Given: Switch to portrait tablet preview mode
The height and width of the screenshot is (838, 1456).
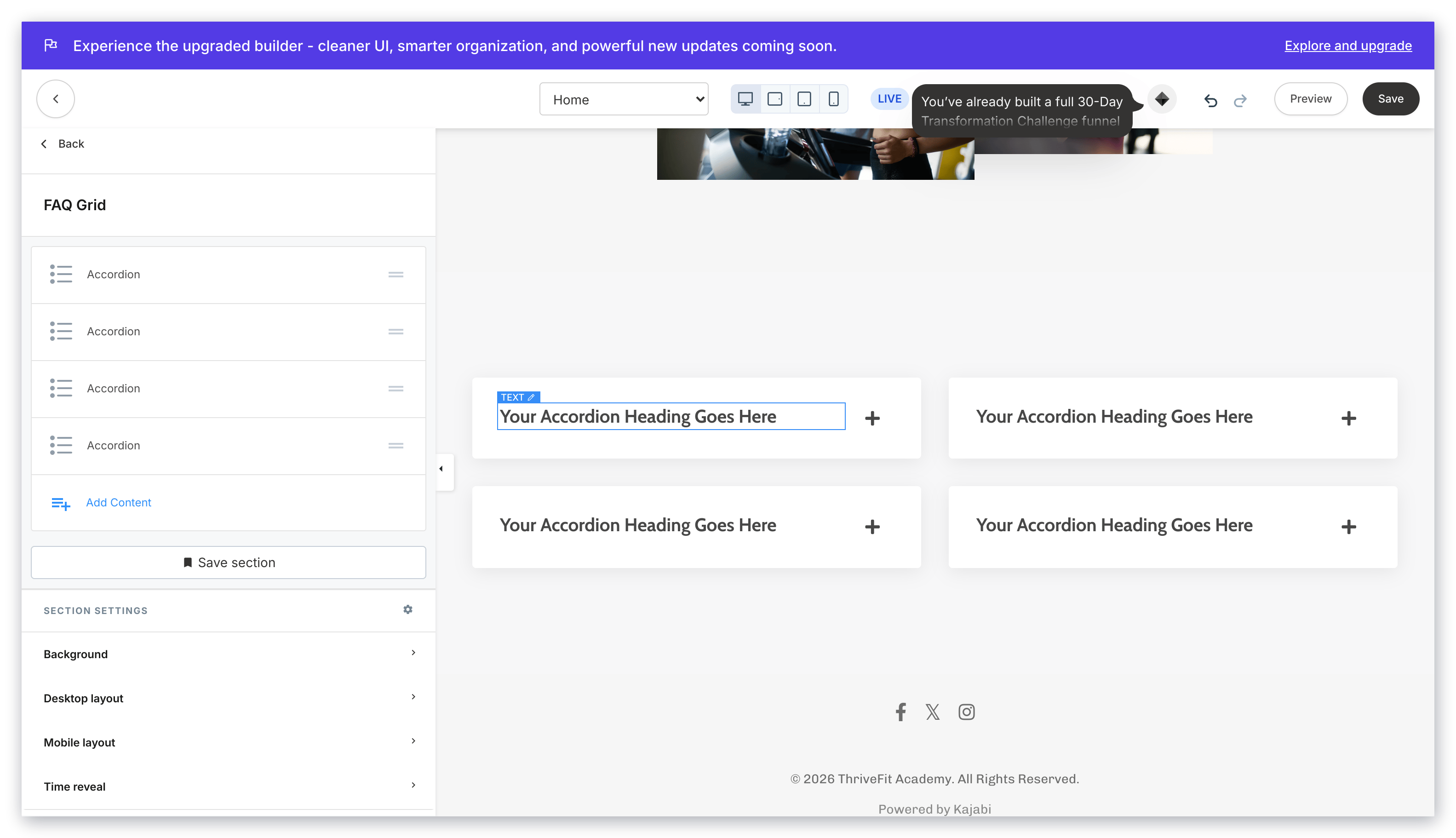Looking at the screenshot, I should 804,99.
